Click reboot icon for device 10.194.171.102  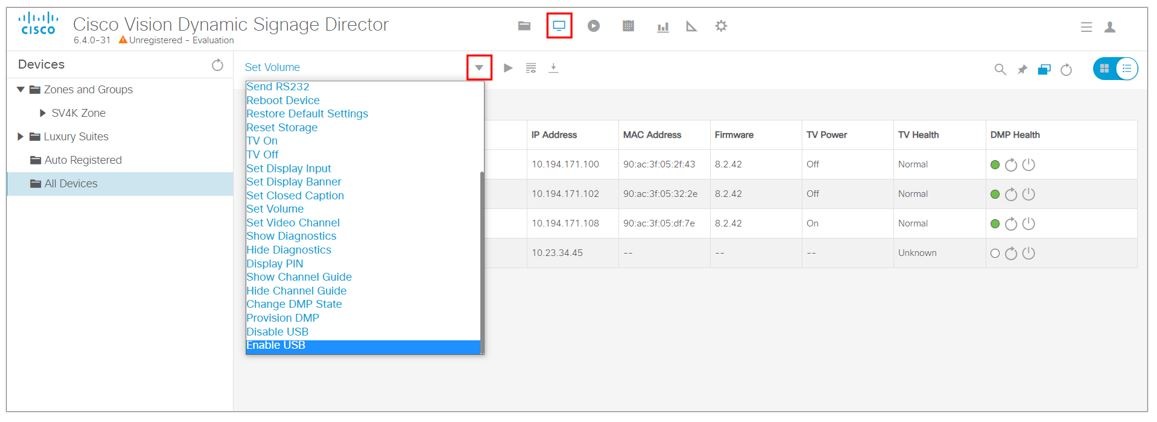pyautogui.click(x=1012, y=194)
